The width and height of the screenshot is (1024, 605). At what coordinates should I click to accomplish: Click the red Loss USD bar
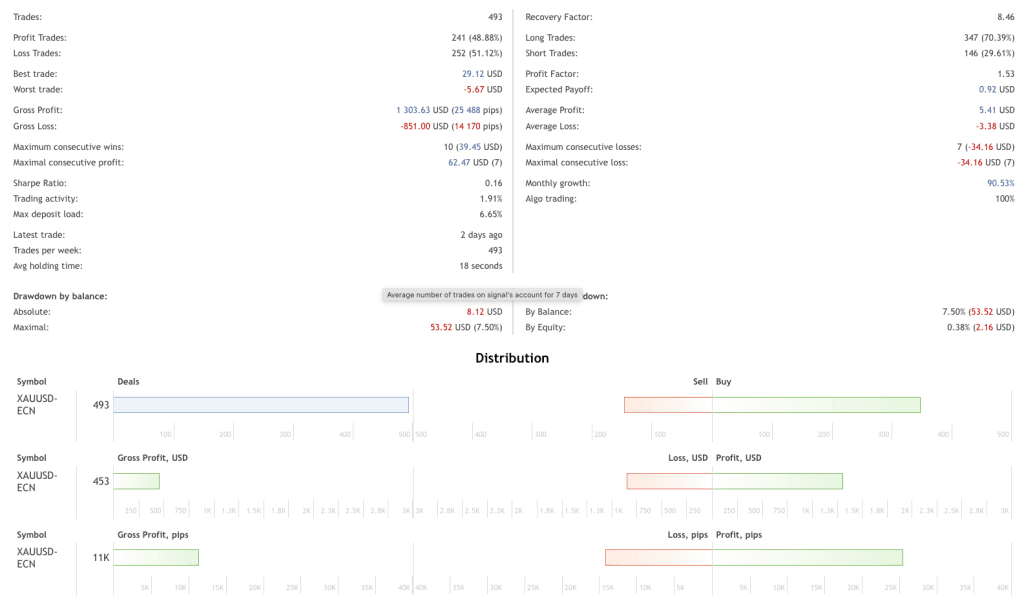point(669,481)
